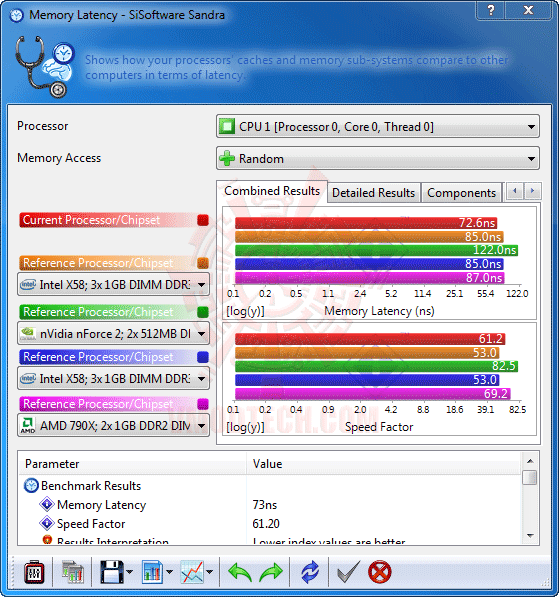Viewport: 559px width, 597px height.
Task: Click the green plus icon beside Random
Action: click(227, 158)
